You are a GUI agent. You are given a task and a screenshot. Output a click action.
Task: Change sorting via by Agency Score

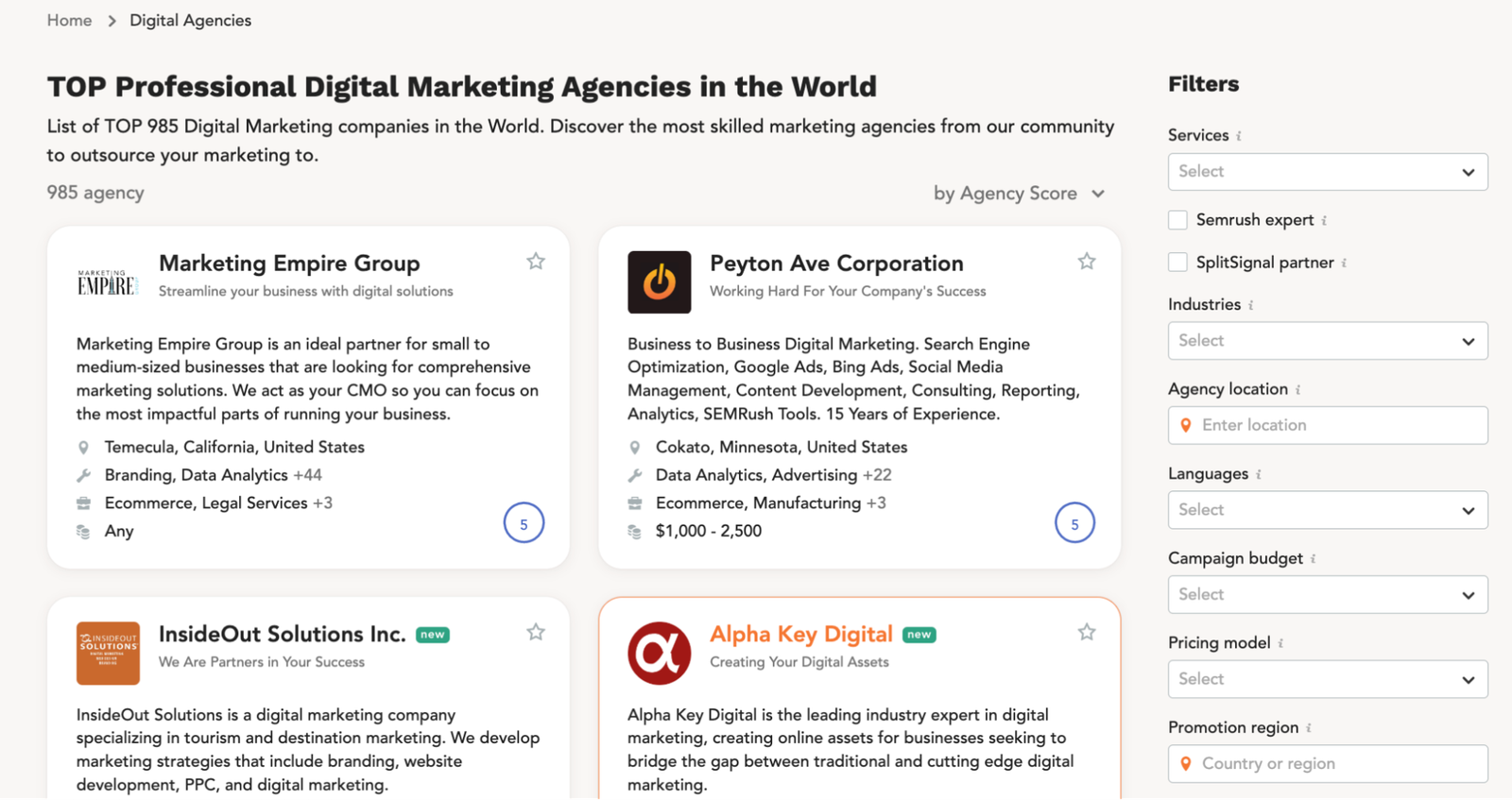[1019, 194]
